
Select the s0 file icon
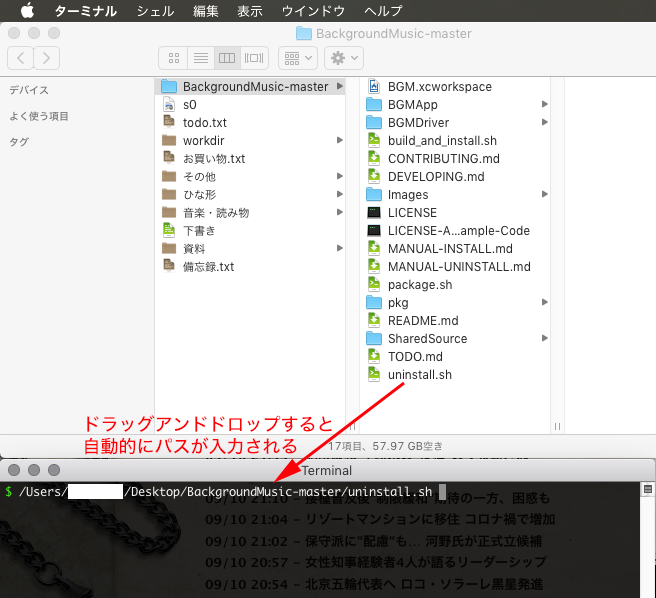pyautogui.click(x=169, y=104)
